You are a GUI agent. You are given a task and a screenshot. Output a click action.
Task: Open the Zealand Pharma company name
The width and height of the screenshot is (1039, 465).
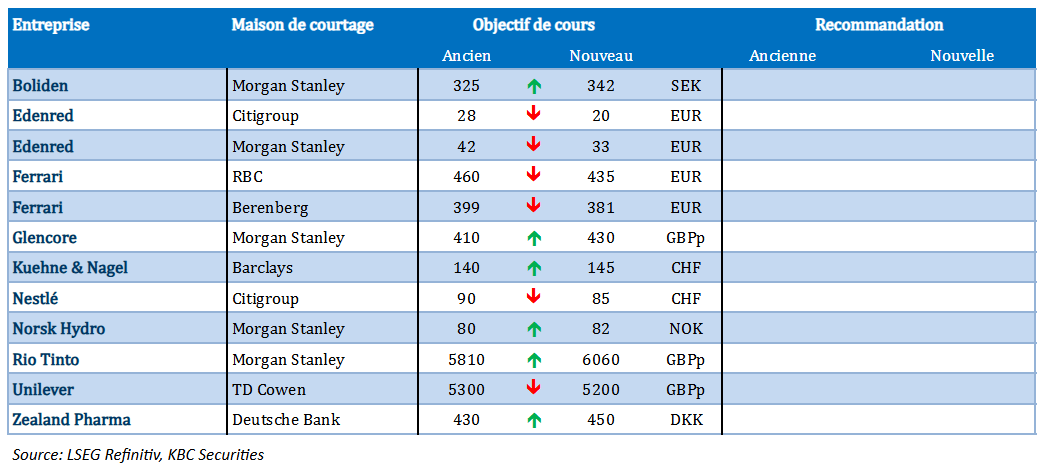point(71,420)
